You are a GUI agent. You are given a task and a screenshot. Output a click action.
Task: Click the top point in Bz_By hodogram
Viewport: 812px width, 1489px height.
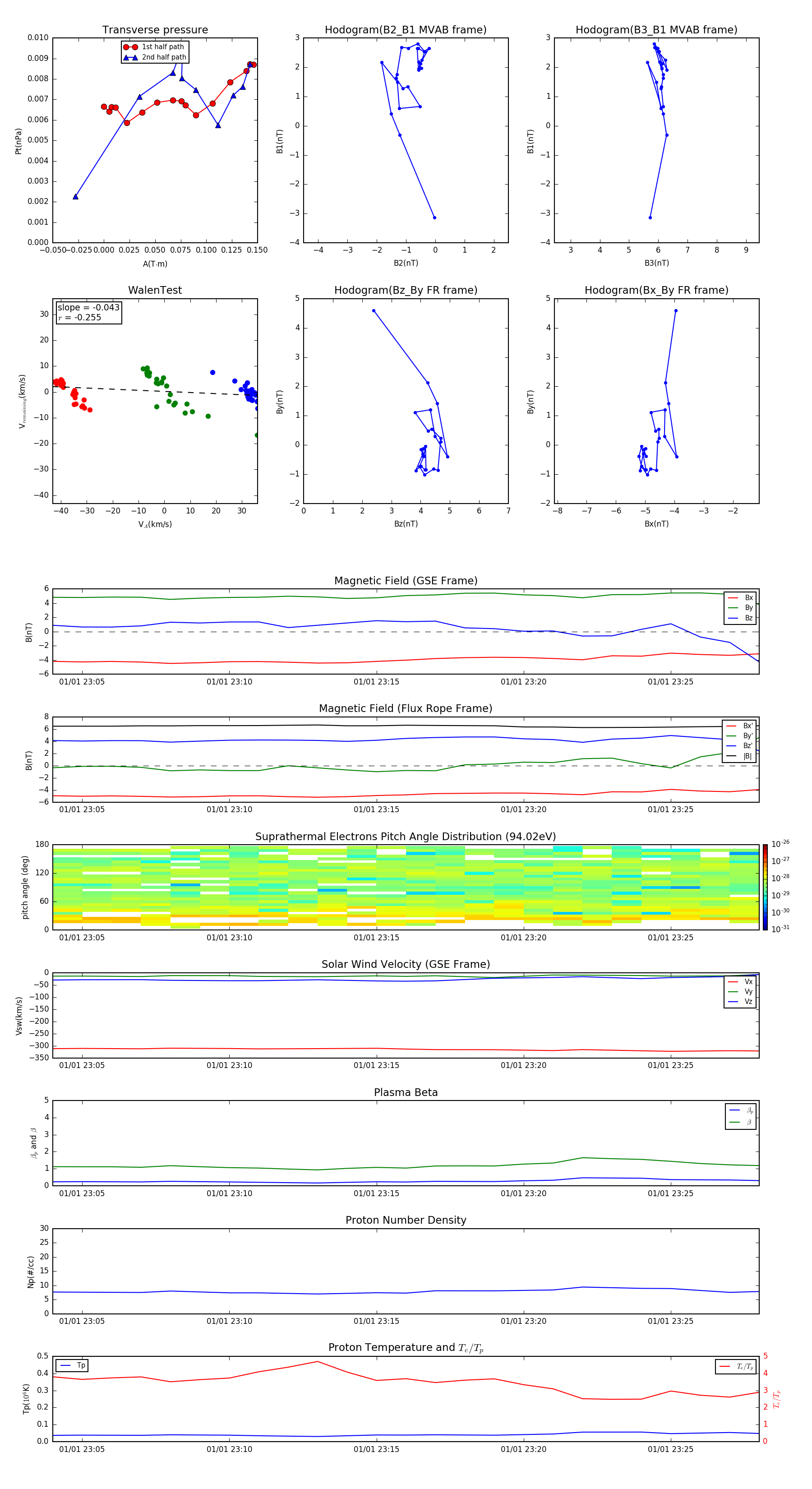[374, 310]
